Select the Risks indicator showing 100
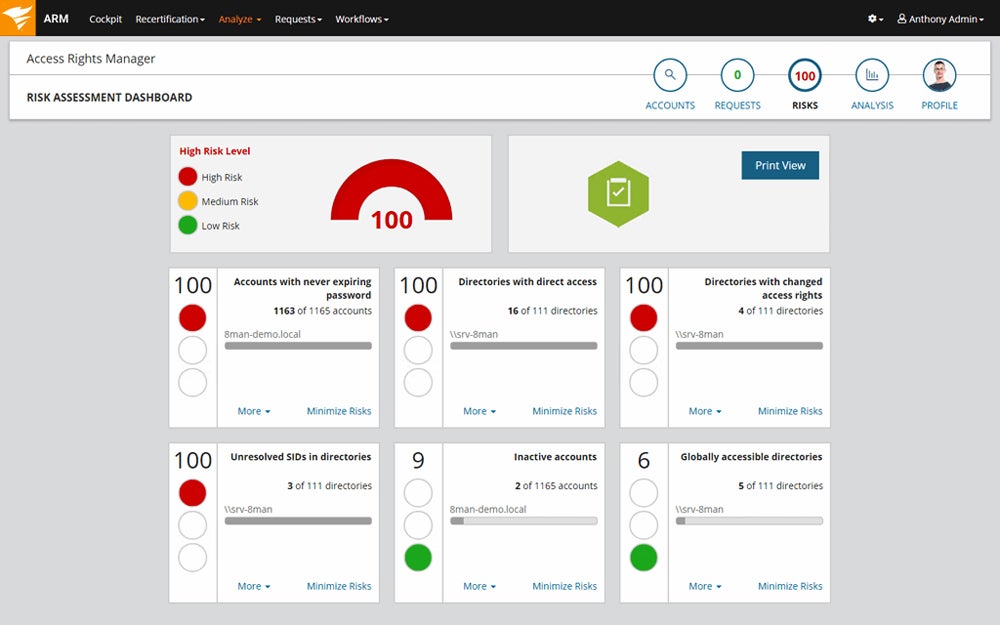This screenshot has height=625, width=1000. point(804,74)
